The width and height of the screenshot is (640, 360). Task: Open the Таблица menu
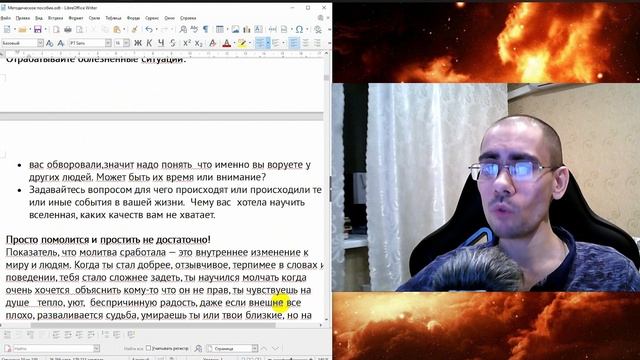pyautogui.click(x=113, y=18)
